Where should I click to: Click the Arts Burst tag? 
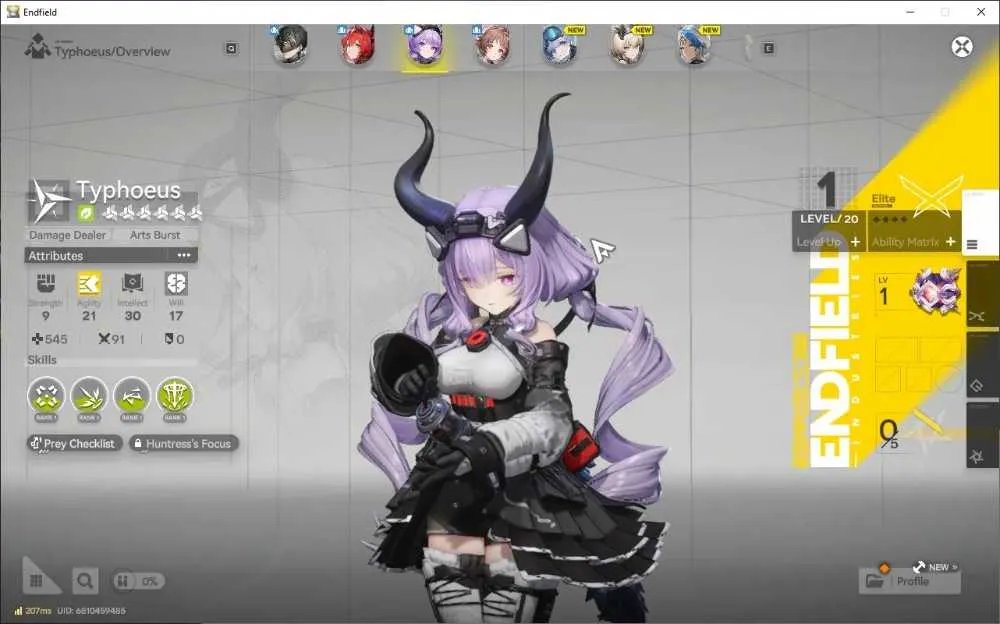[155, 235]
